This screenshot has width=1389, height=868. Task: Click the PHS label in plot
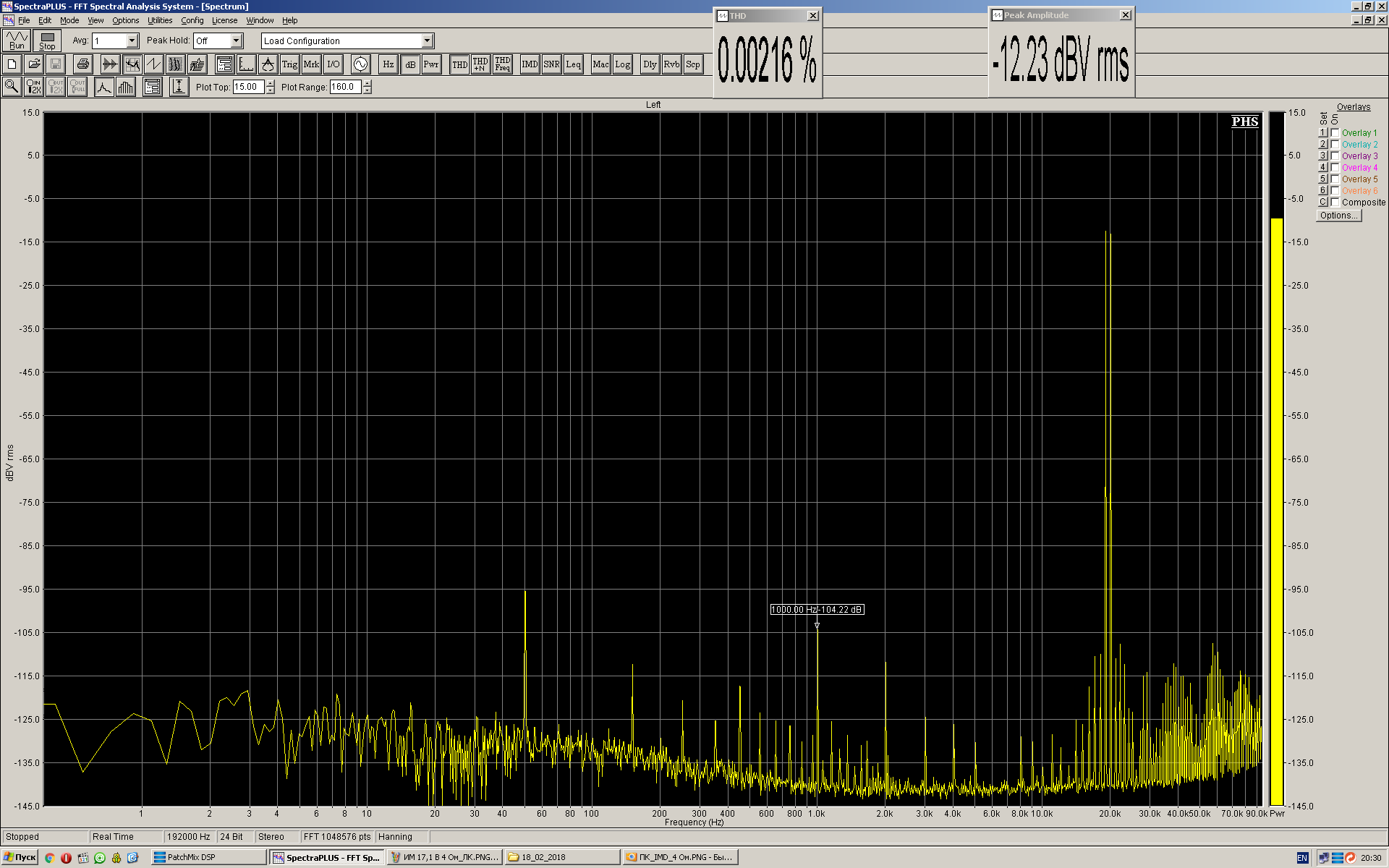pyautogui.click(x=1245, y=122)
